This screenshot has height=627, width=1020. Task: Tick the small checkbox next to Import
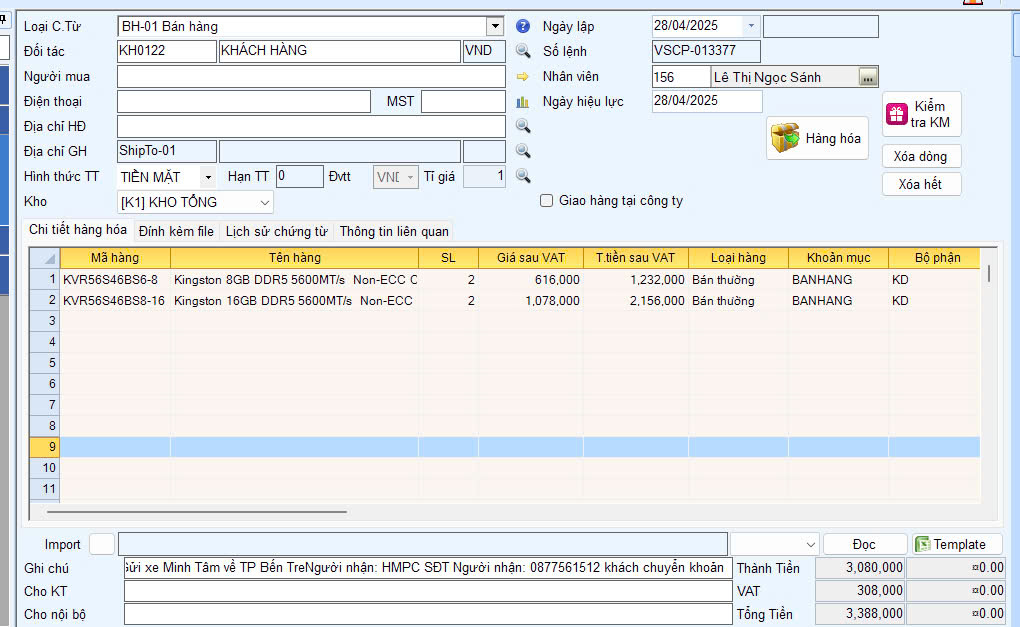point(101,544)
